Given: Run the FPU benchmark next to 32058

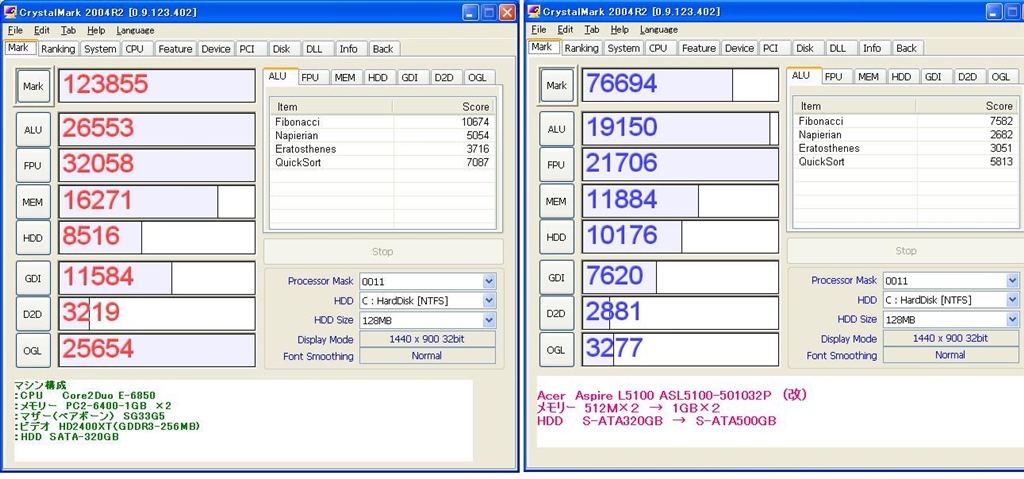Looking at the screenshot, I should pyautogui.click(x=33, y=166).
